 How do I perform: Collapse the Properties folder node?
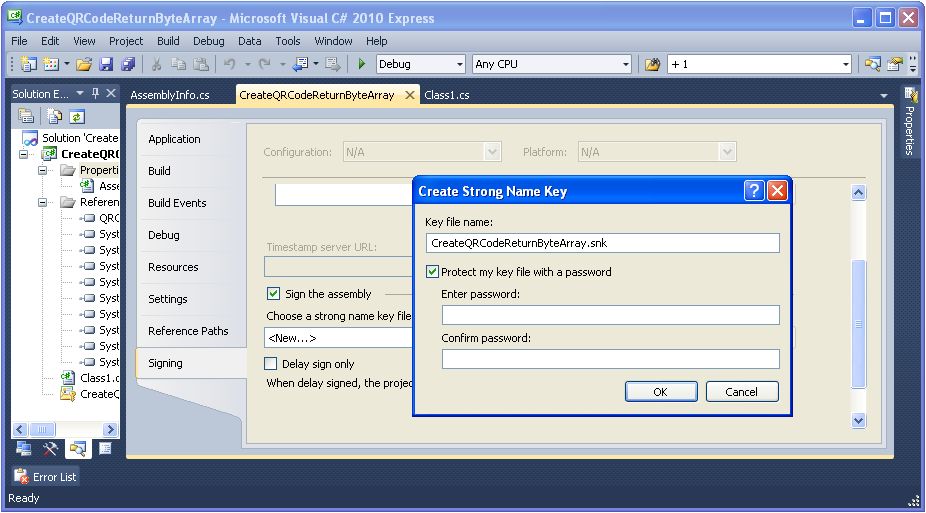(x=42, y=170)
